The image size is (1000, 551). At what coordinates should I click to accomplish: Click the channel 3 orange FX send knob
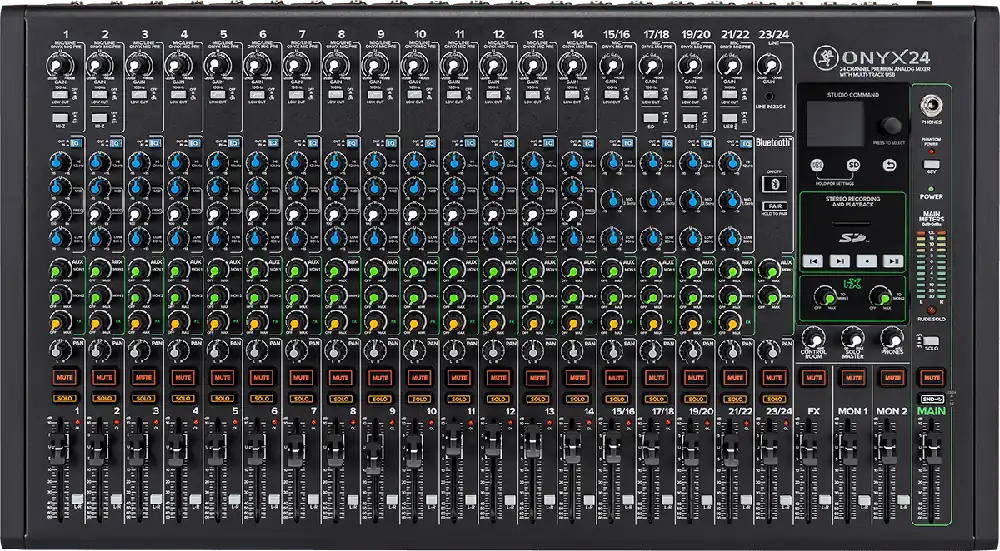(138, 321)
